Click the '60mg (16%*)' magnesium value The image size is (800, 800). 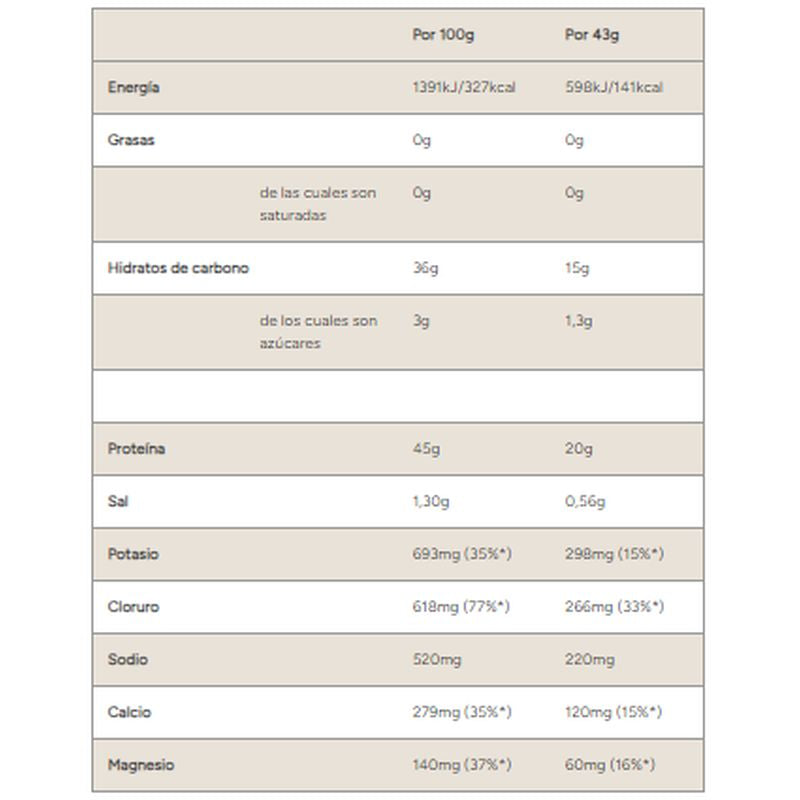610,765
